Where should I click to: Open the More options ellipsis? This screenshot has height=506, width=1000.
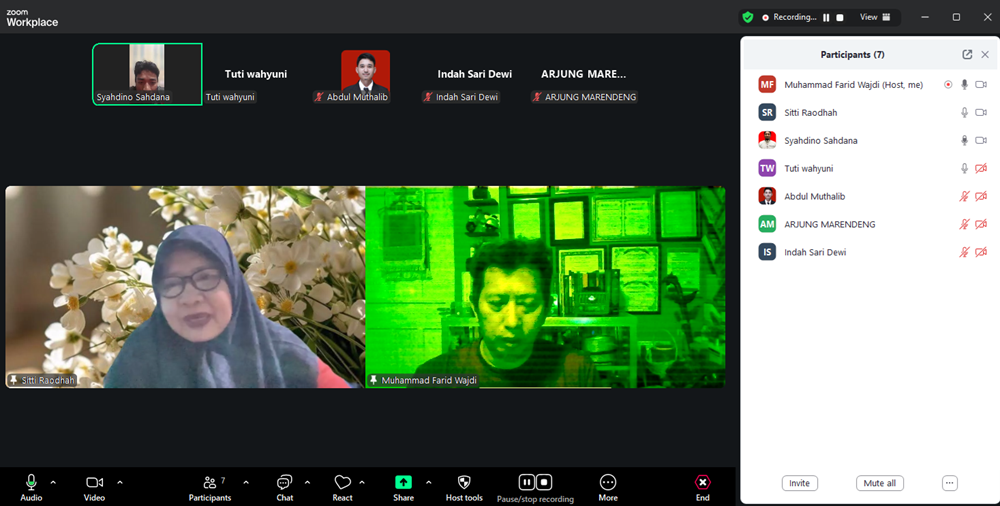[608, 482]
